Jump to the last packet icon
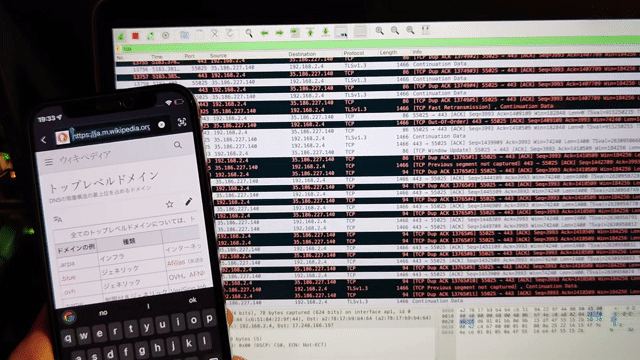The width and height of the screenshot is (640, 360). 325,31
